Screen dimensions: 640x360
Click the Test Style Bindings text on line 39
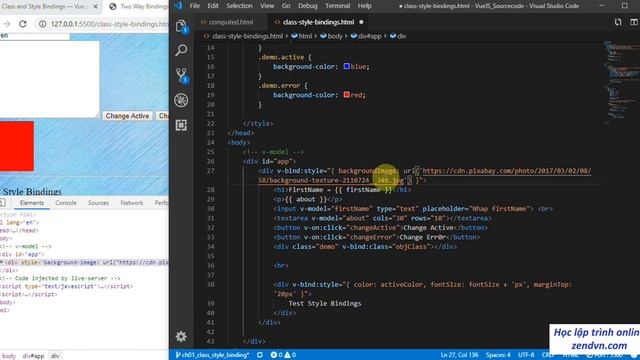(325, 303)
